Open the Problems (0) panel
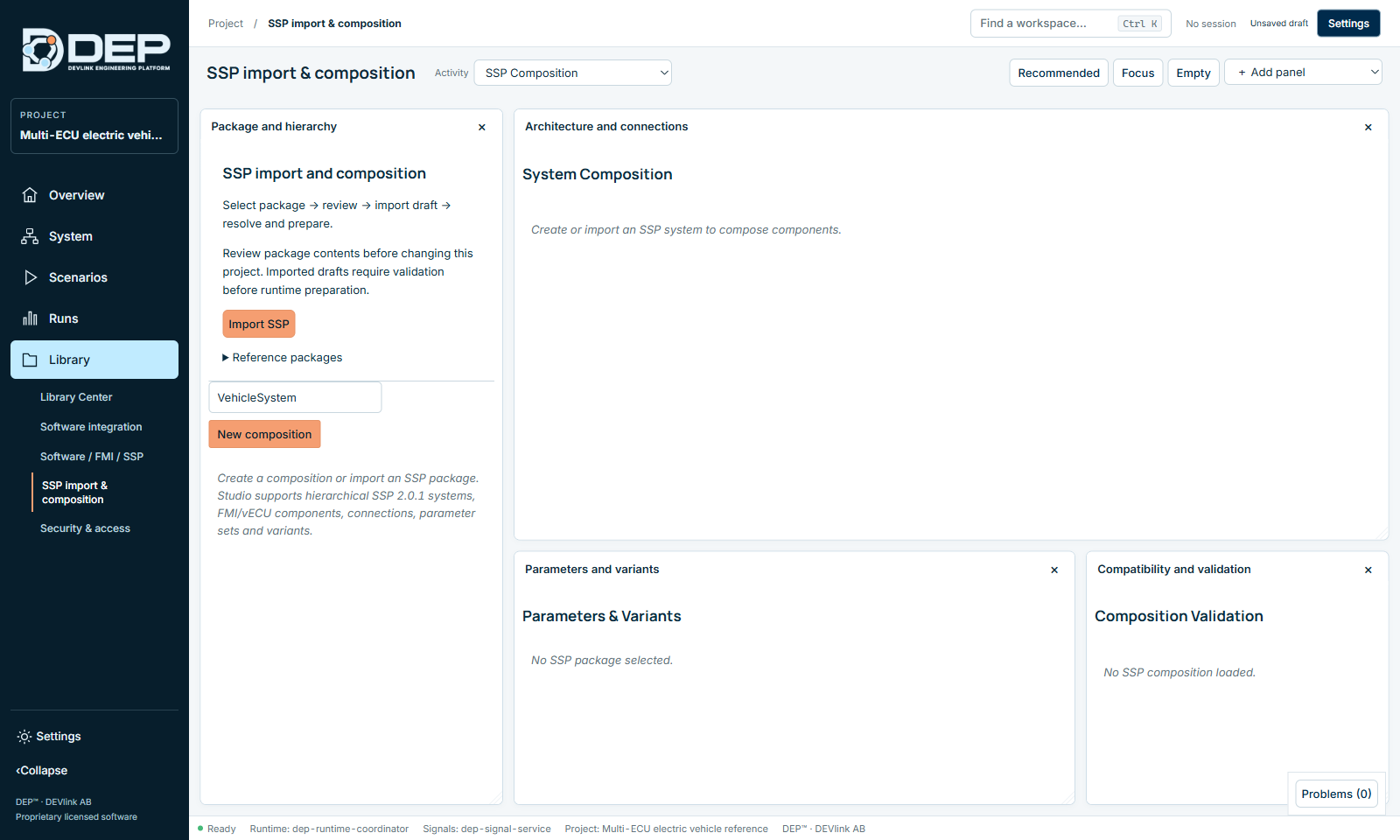The image size is (1400, 840). pos(1336,794)
